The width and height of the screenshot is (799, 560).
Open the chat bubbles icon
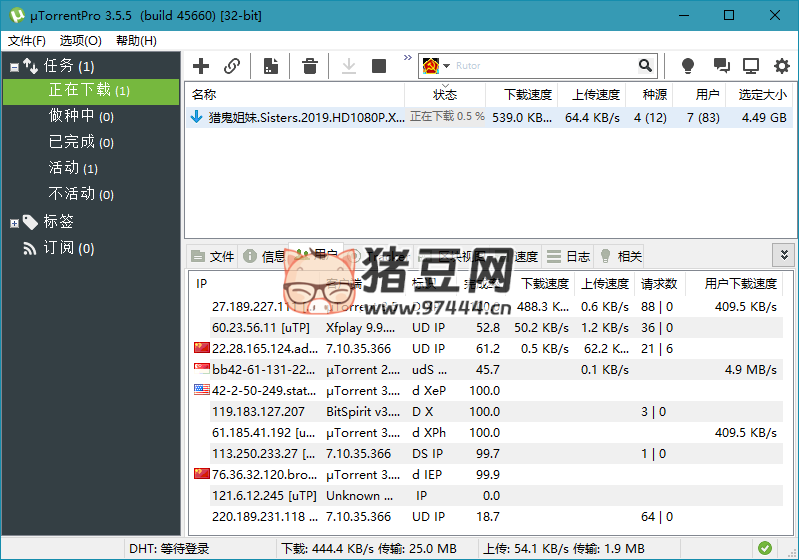point(721,66)
